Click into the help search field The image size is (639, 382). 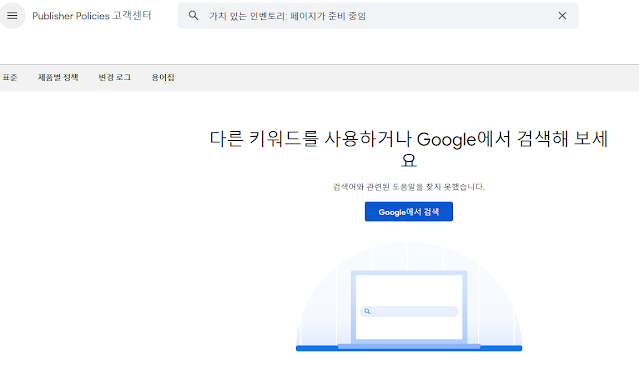tap(378, 15)
